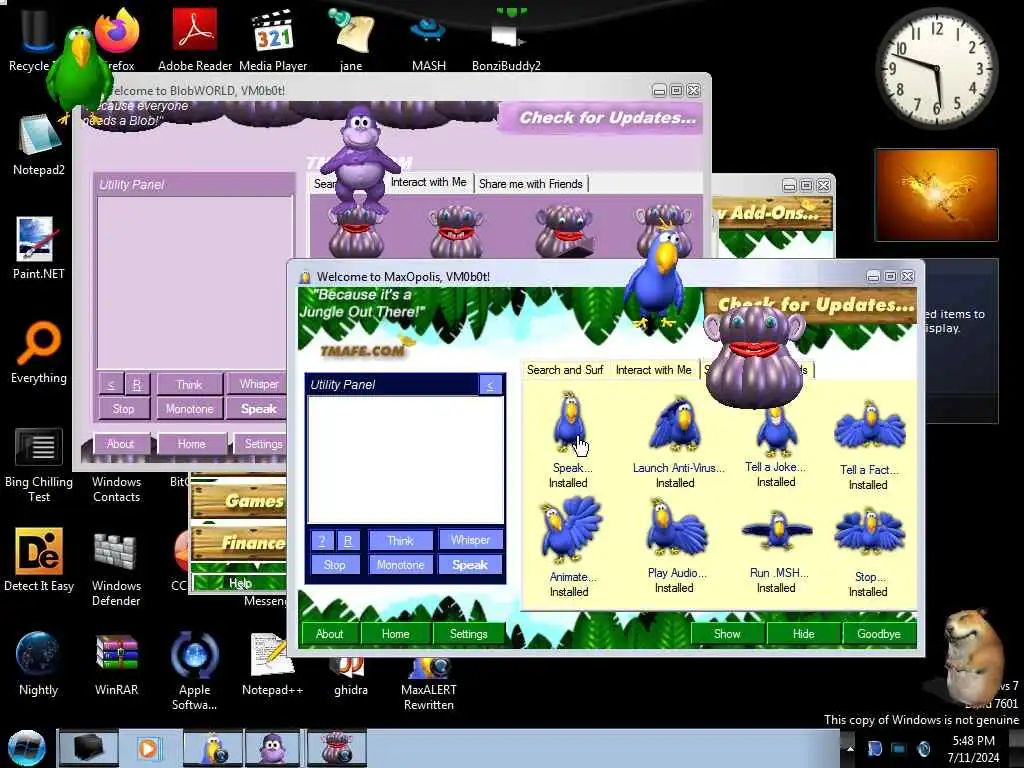The image size is (1024, 768).
Task: Open Apple Software Update desktop icon
Action: 195,671
